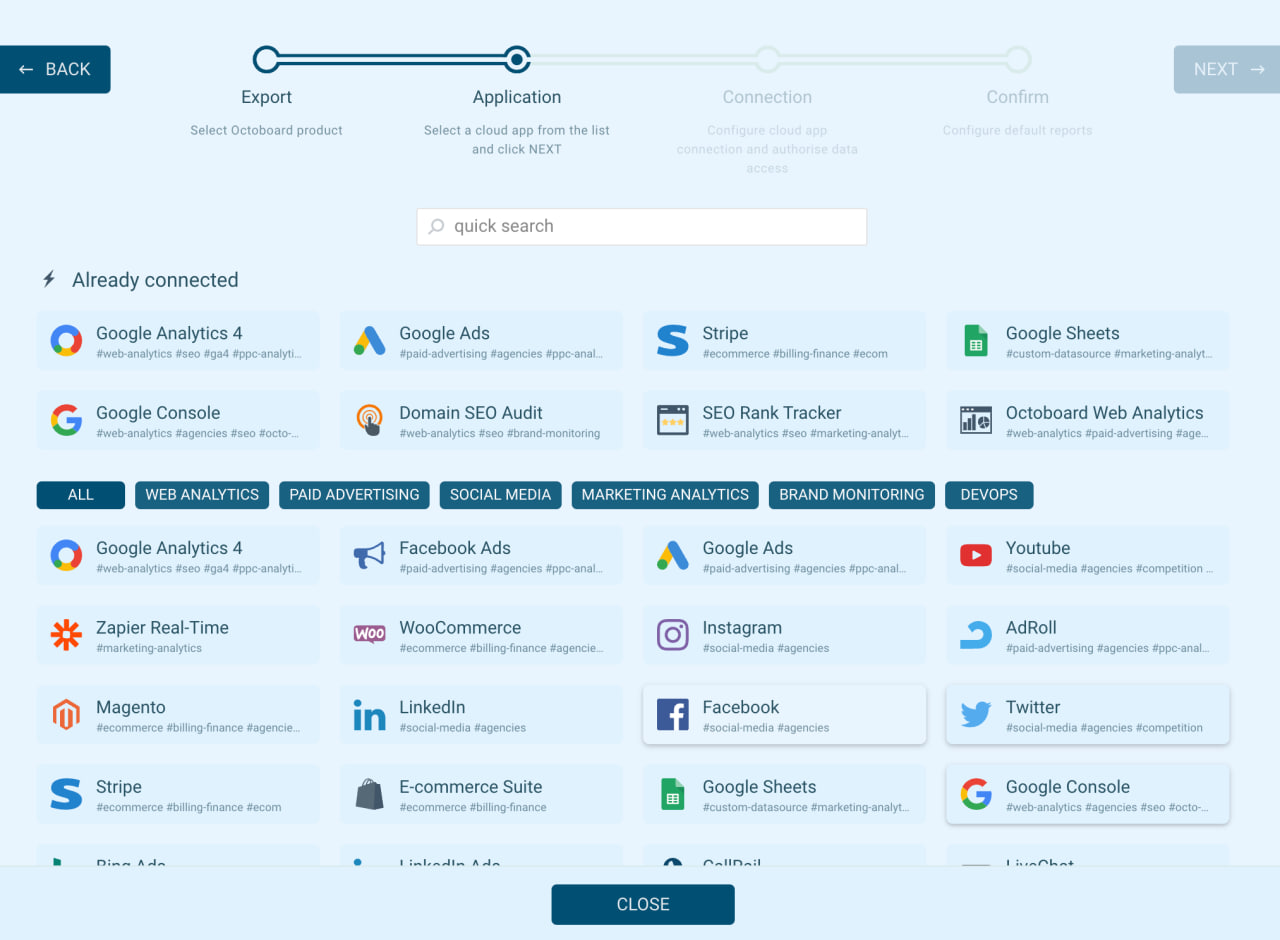Image resolution: width=1280 pixels, height=940 pixels.
Task: Filter apps by BRAND MONITORING
Action: click(x=852, y=495)
